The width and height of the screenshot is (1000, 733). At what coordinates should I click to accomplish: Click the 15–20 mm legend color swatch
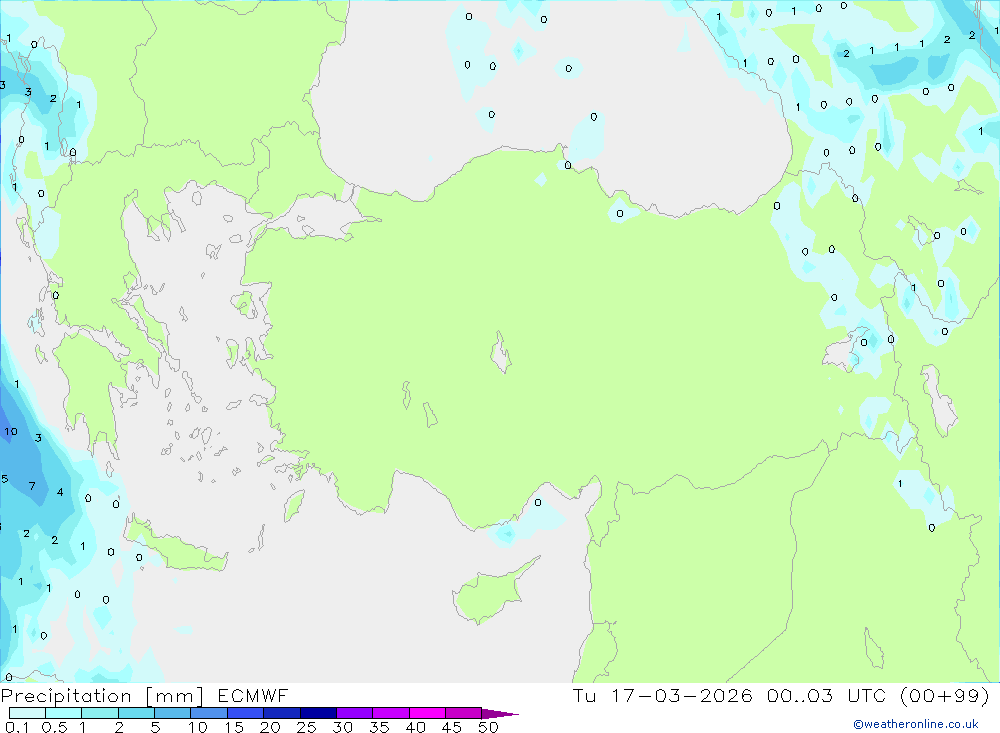click(x=246, y=713)
